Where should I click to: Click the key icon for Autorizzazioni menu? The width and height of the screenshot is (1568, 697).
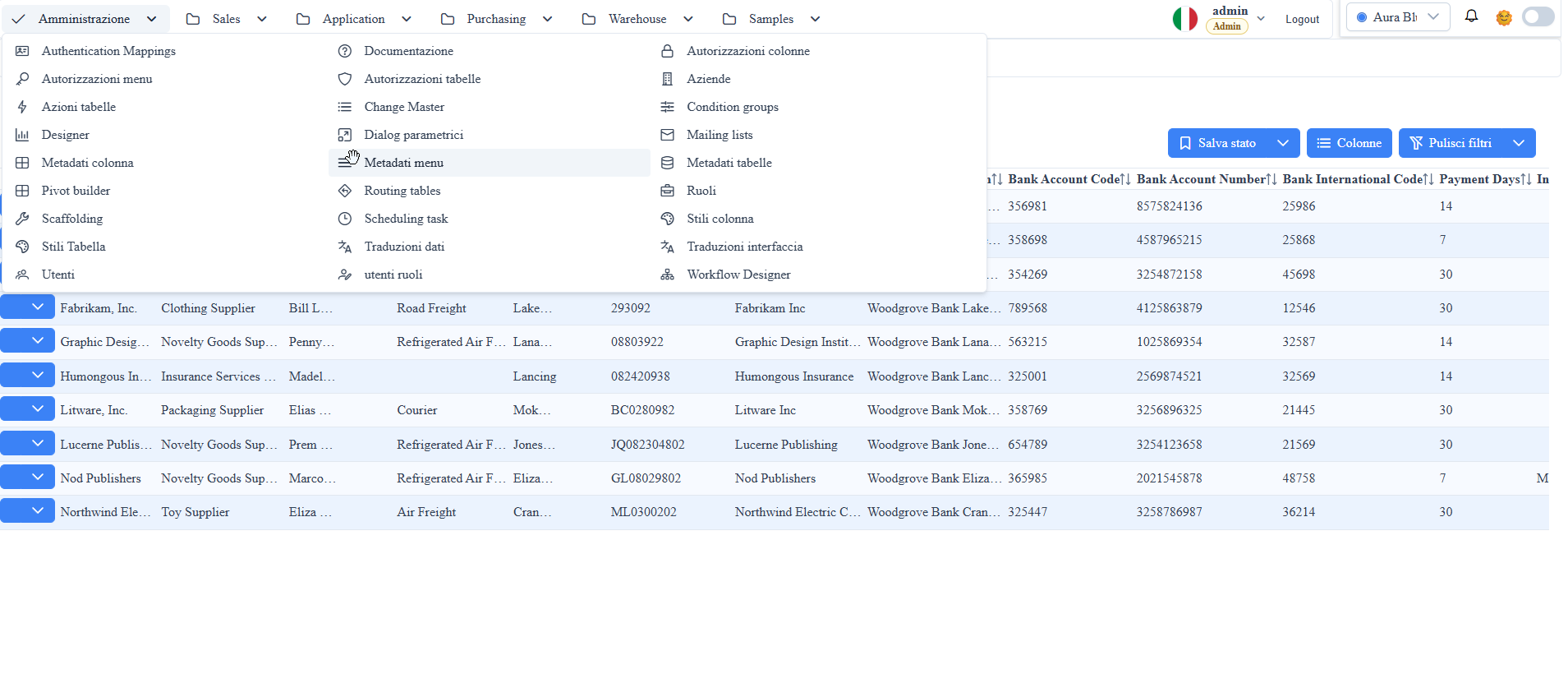(22, 79)
